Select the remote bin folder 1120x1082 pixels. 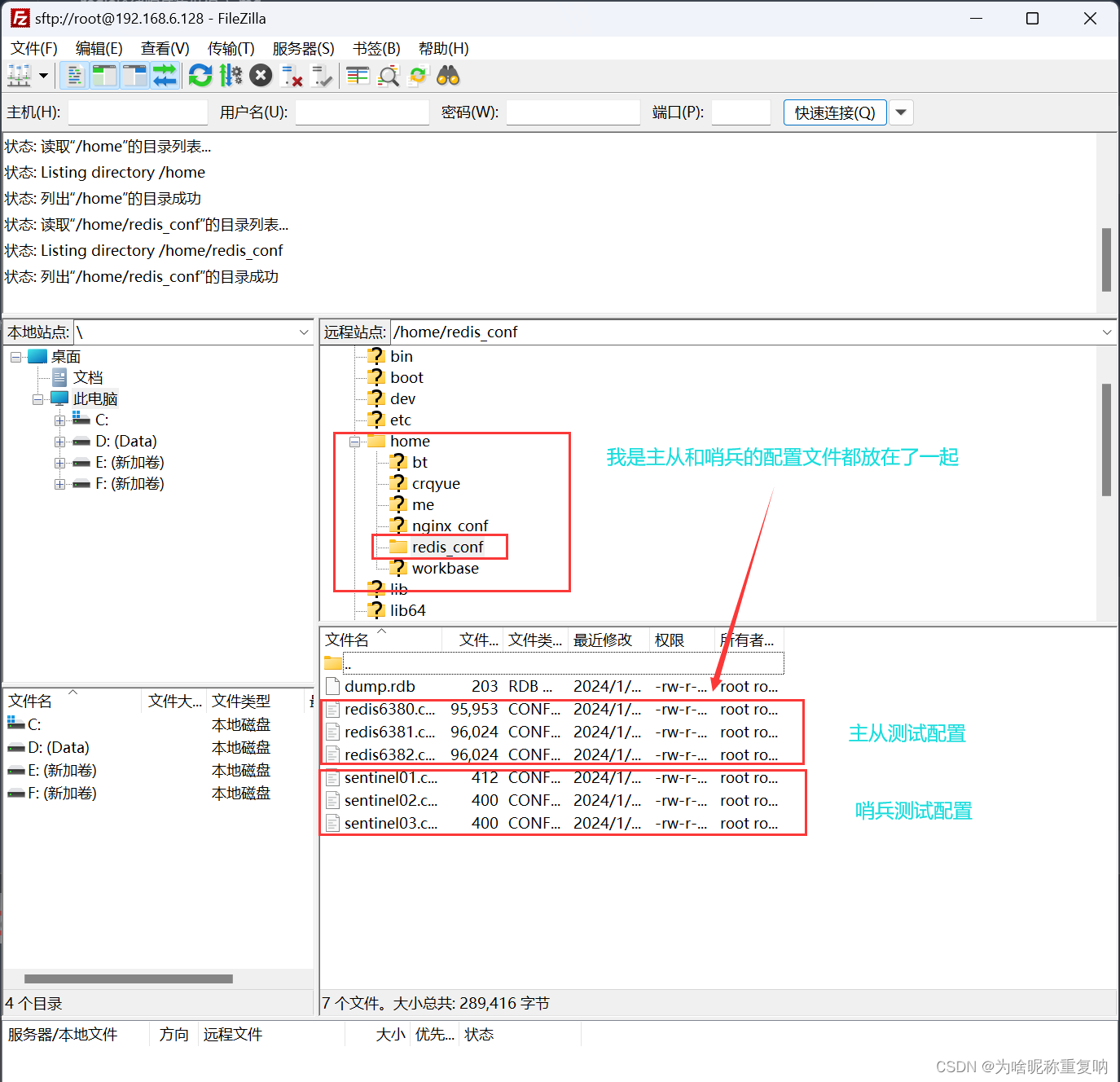click(401, 356)
